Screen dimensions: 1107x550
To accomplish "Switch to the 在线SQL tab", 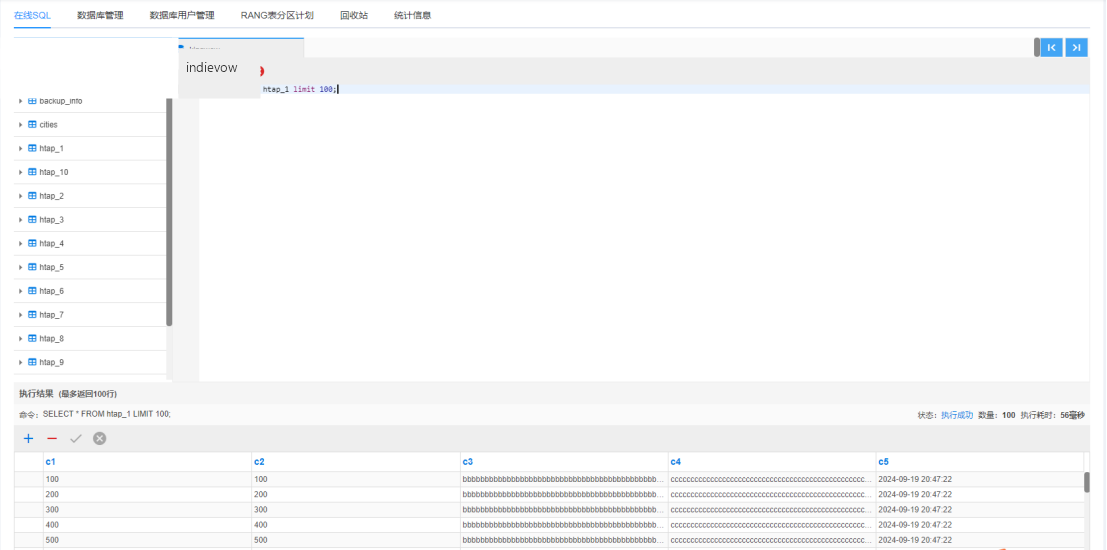I will pyautogui.click(x=32, y=15).
